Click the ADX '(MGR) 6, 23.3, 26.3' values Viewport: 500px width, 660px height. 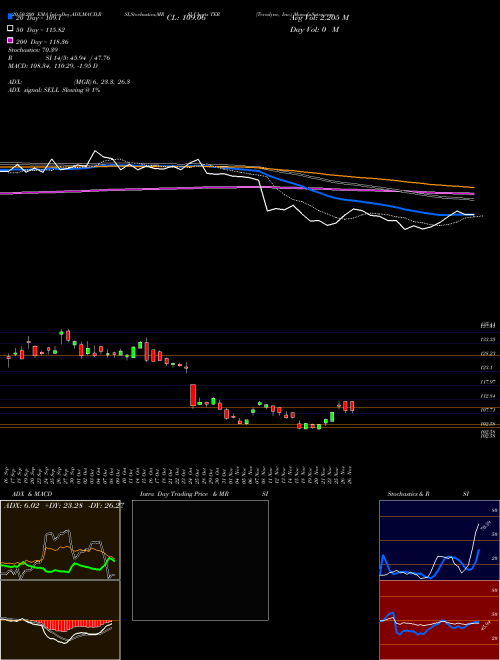(x=101, y=82)
